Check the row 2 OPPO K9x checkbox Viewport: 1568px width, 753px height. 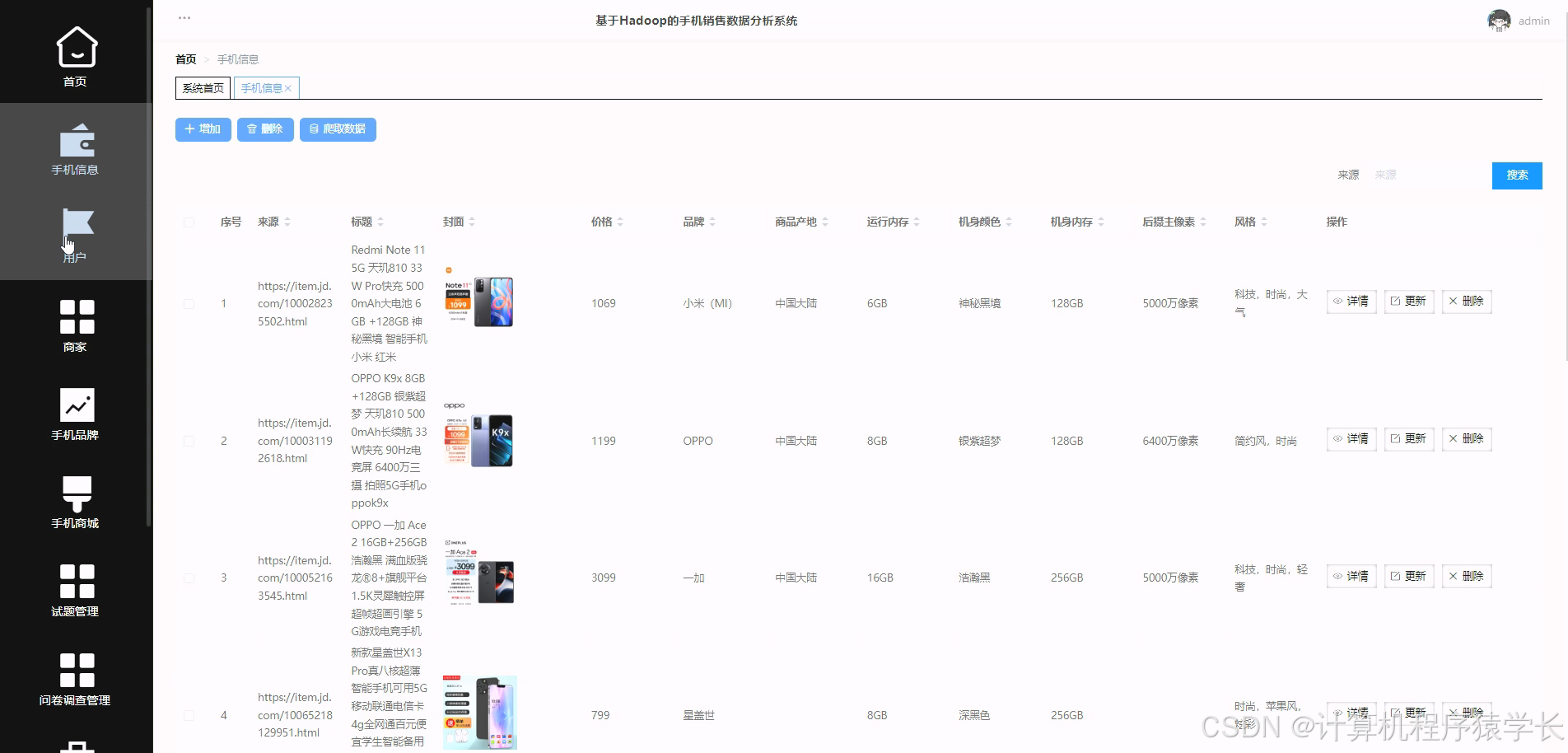pyautogui.click(x=189, y=442)
